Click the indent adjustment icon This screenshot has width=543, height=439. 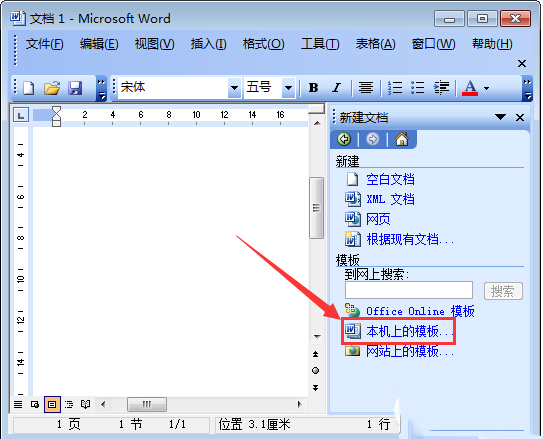(x=441, y=88)
